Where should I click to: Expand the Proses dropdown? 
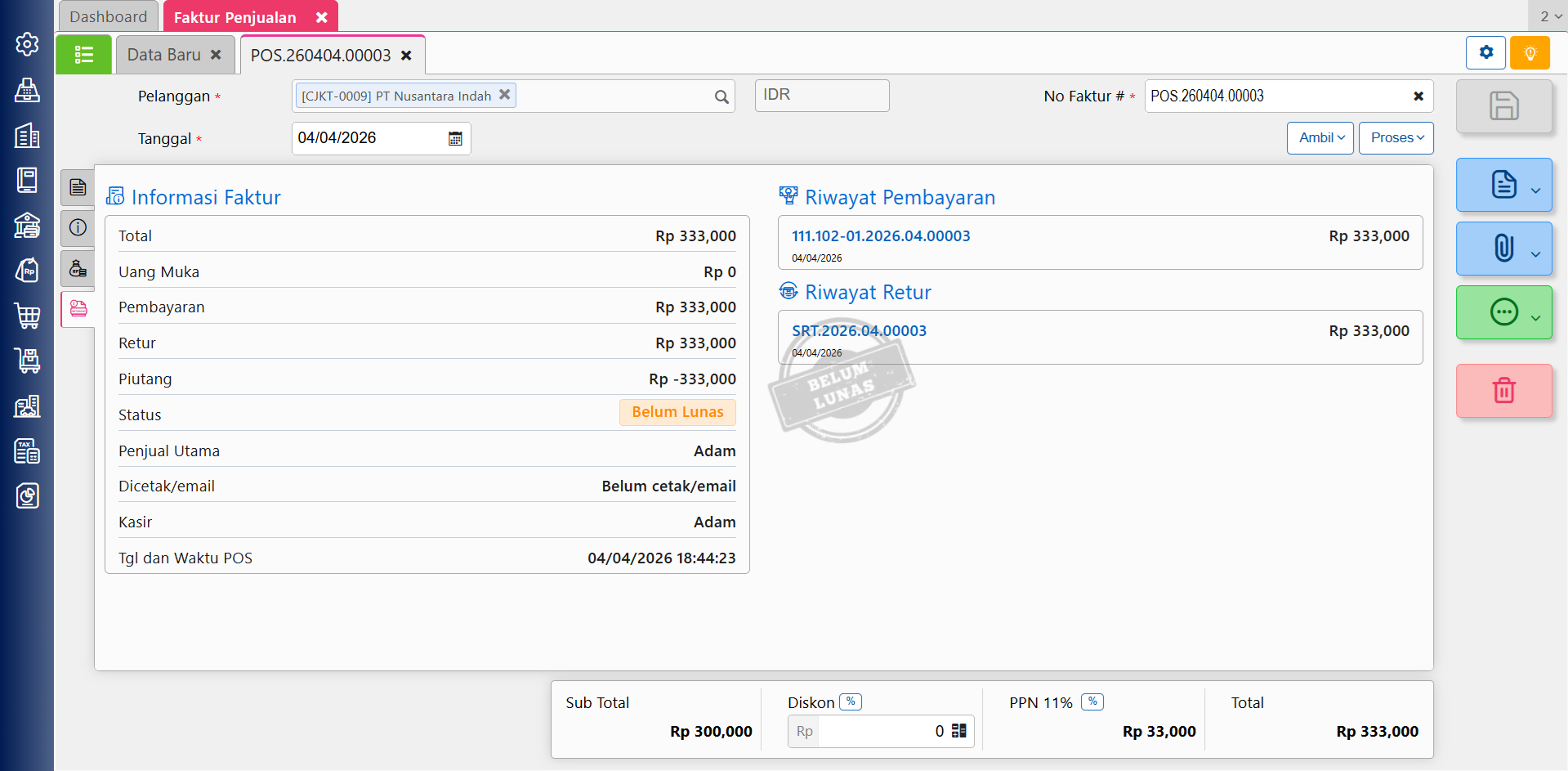1396,138
